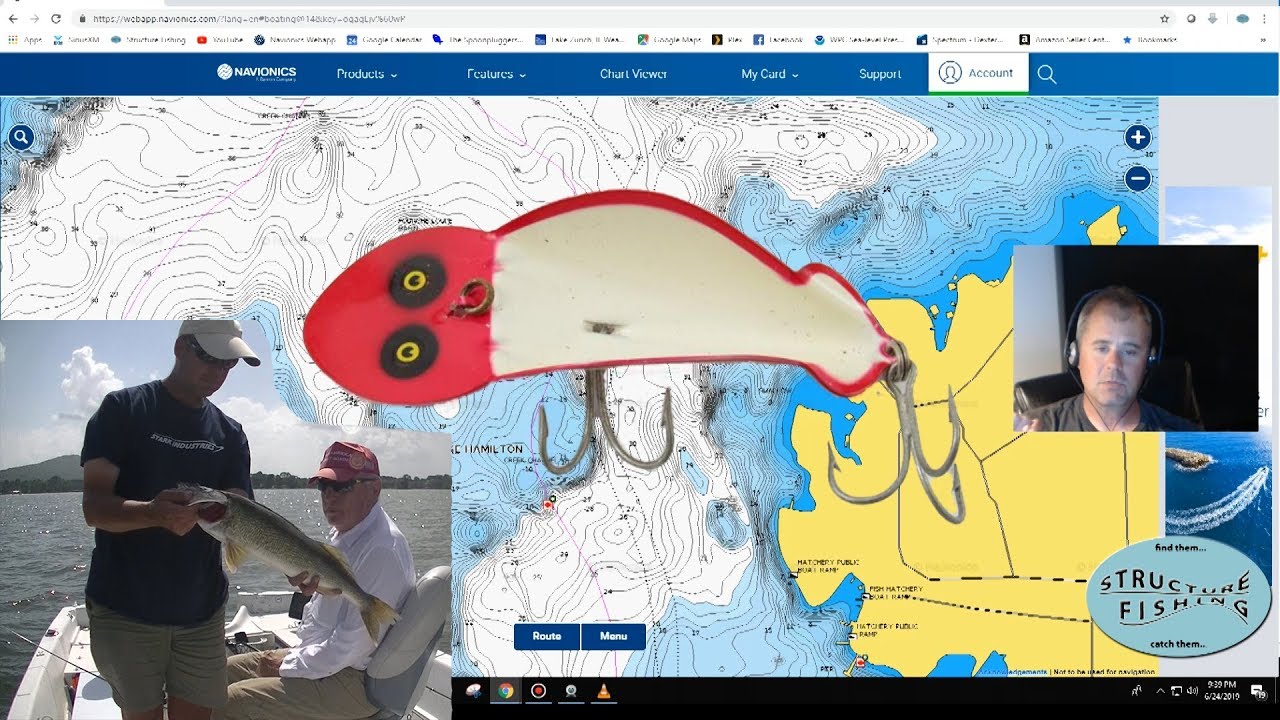Click the Structure Fishing logo overlay
The width and height of the screenshot is (1280, 720).
tap(1178, 597)
